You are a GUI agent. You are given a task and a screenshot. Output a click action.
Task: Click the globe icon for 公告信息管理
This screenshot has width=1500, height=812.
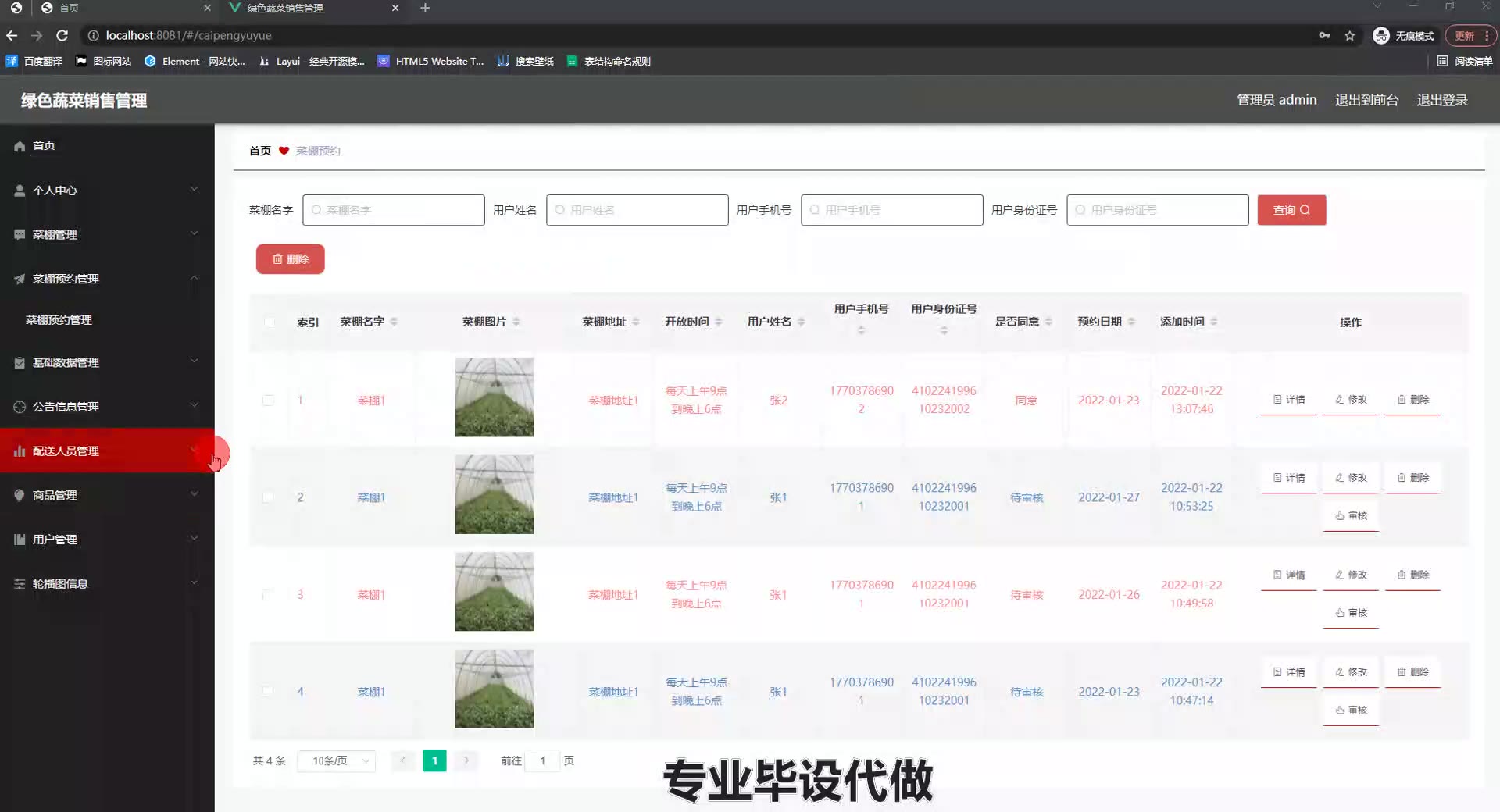20,407
